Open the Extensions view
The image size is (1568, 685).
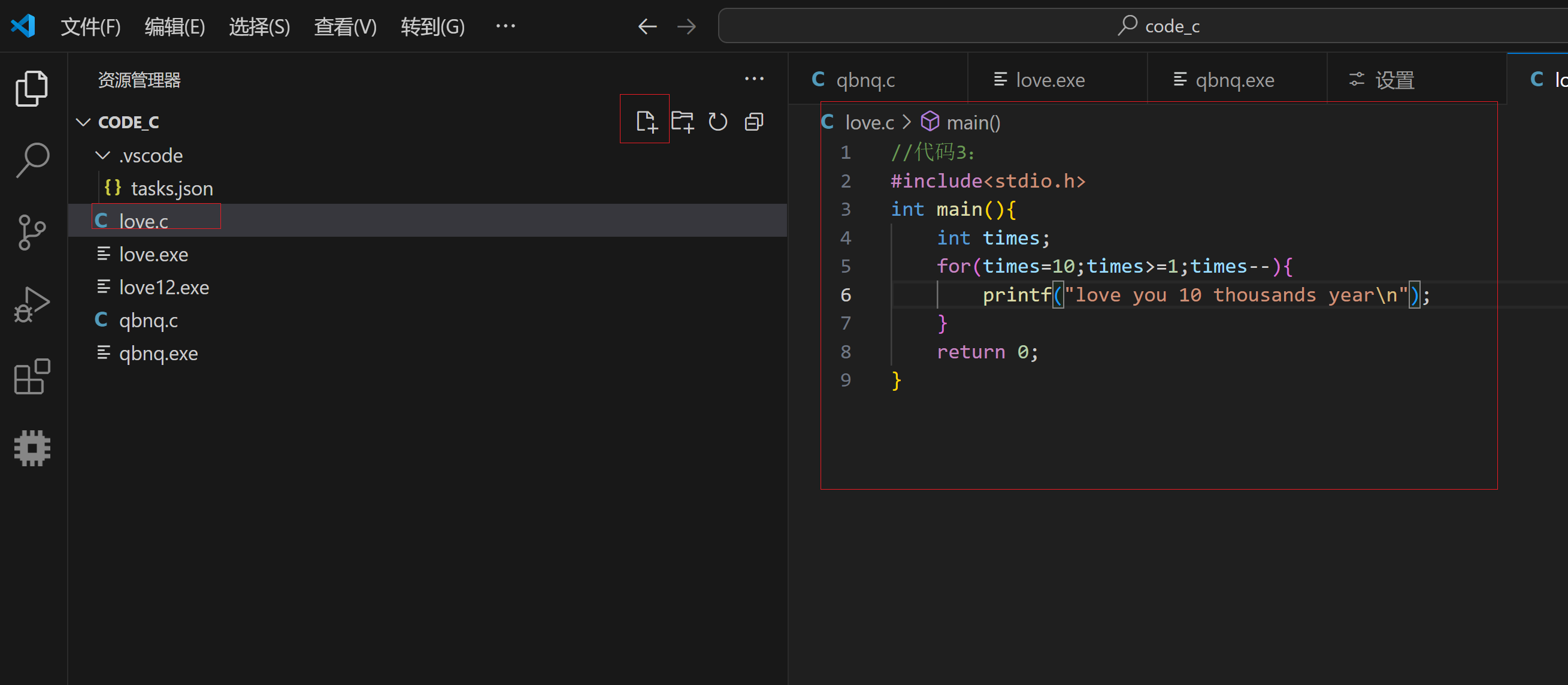32,376
